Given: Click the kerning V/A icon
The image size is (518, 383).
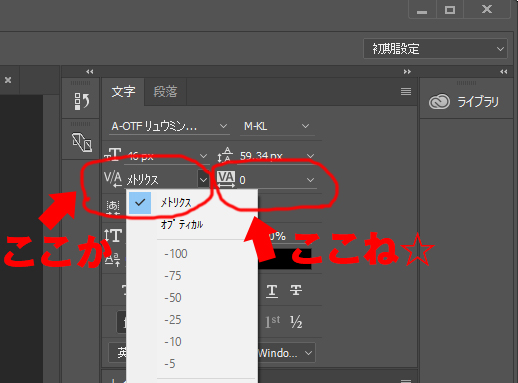Looking at the screenshot, I should pos(113,179).
